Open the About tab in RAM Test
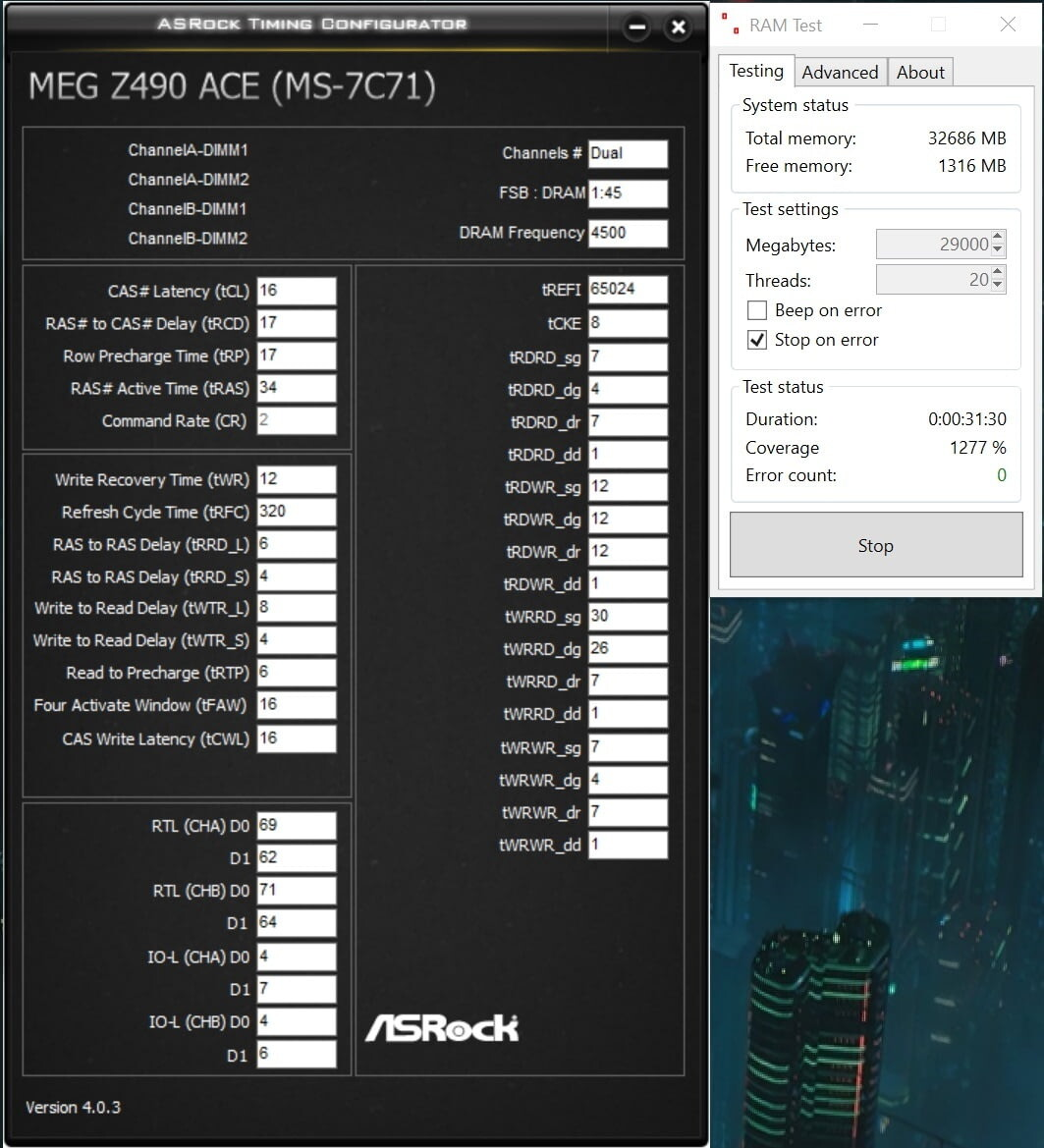This screenshot has width=1044, height=1148. [x=920, y=73]
